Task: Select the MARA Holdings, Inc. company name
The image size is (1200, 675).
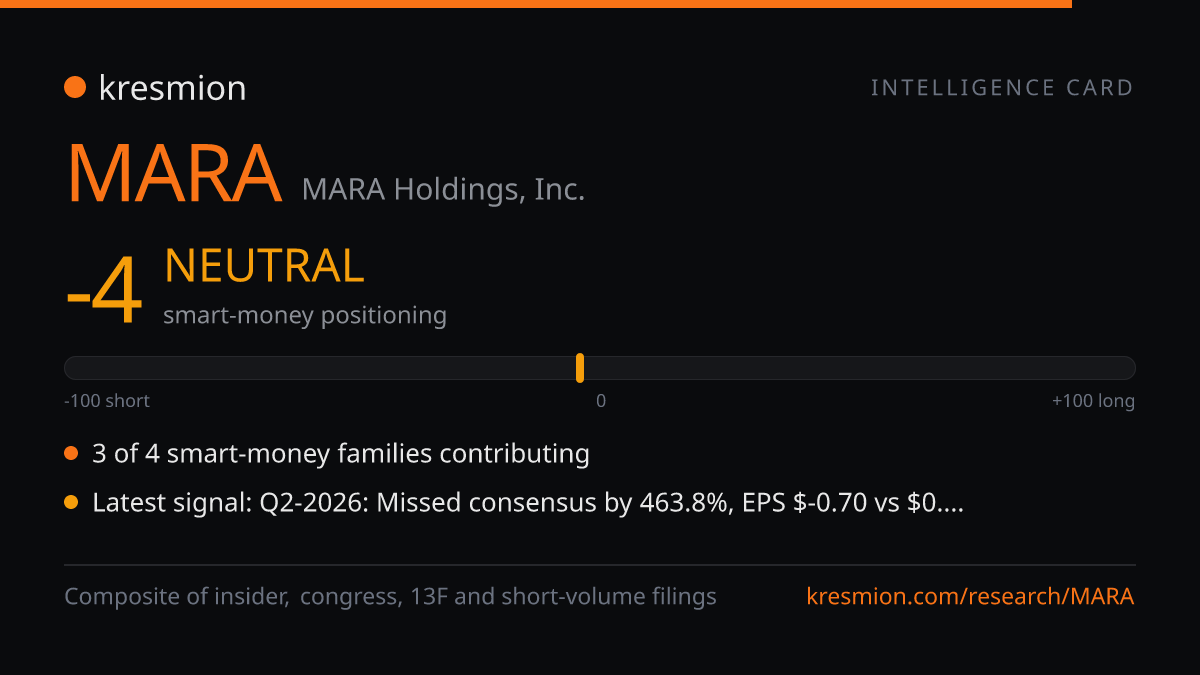Action: 443,188
